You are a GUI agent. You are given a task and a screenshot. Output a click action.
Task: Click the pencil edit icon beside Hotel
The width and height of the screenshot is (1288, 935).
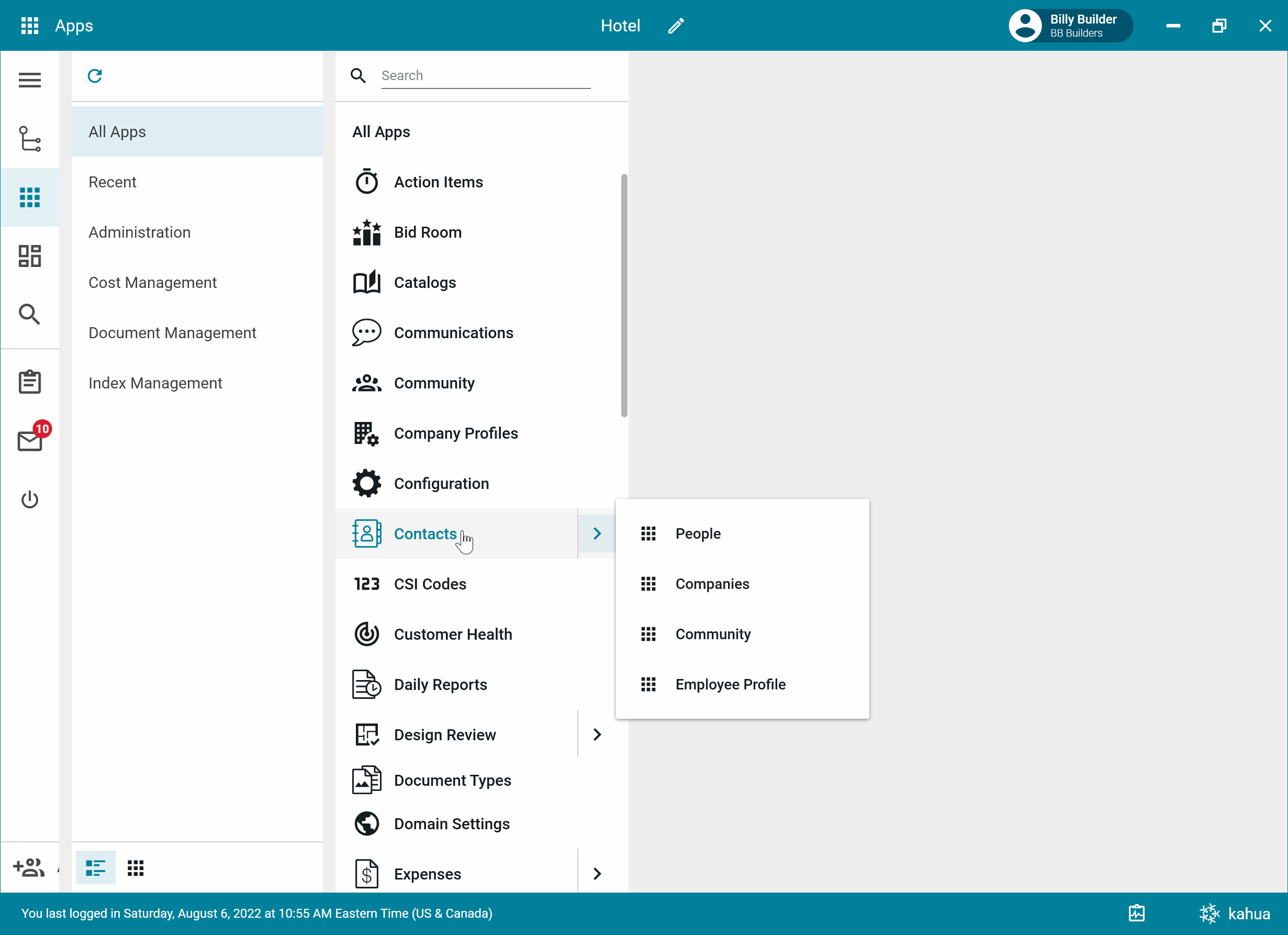676,26
